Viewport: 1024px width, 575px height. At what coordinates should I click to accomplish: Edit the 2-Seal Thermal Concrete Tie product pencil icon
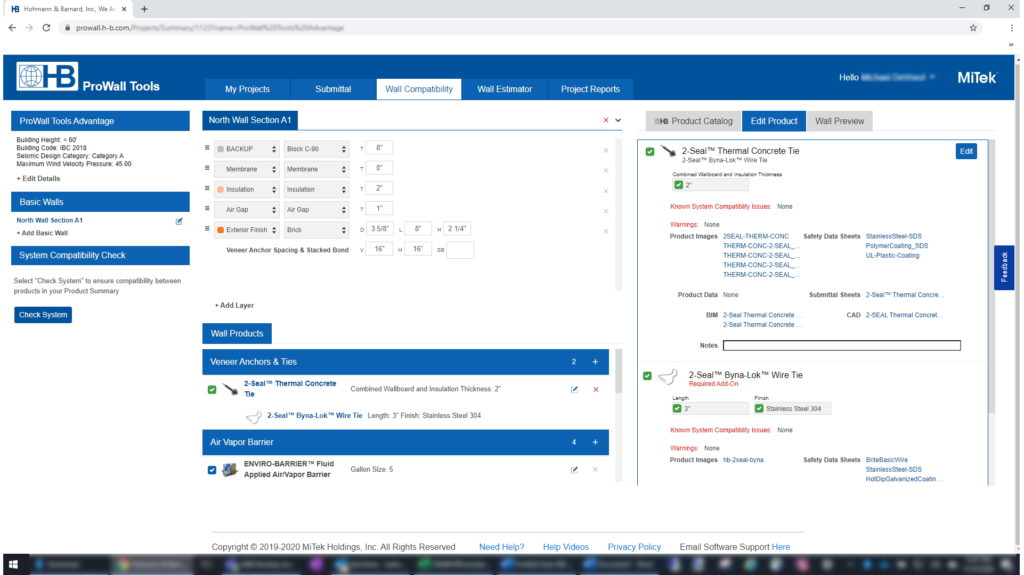[x=574, y=389]
